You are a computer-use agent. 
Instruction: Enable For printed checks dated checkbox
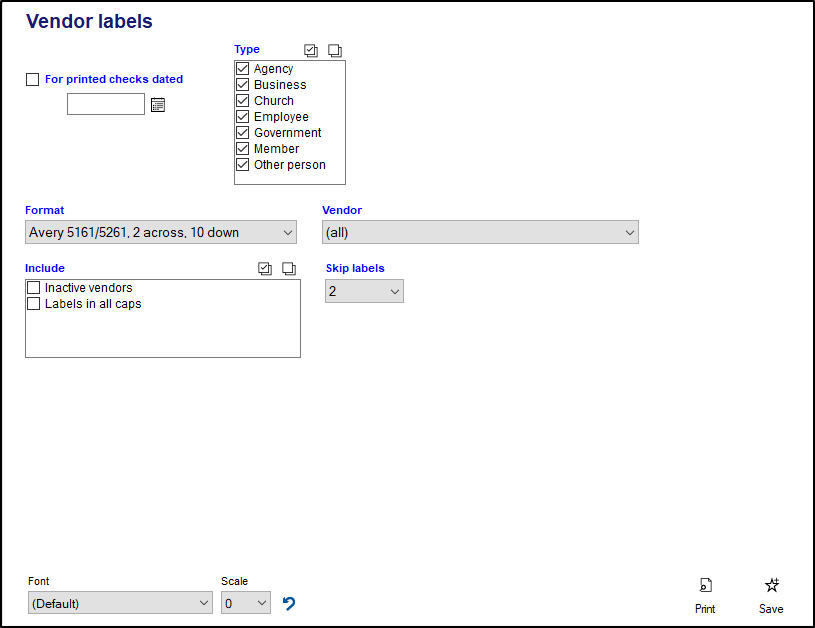pos(33,80)
